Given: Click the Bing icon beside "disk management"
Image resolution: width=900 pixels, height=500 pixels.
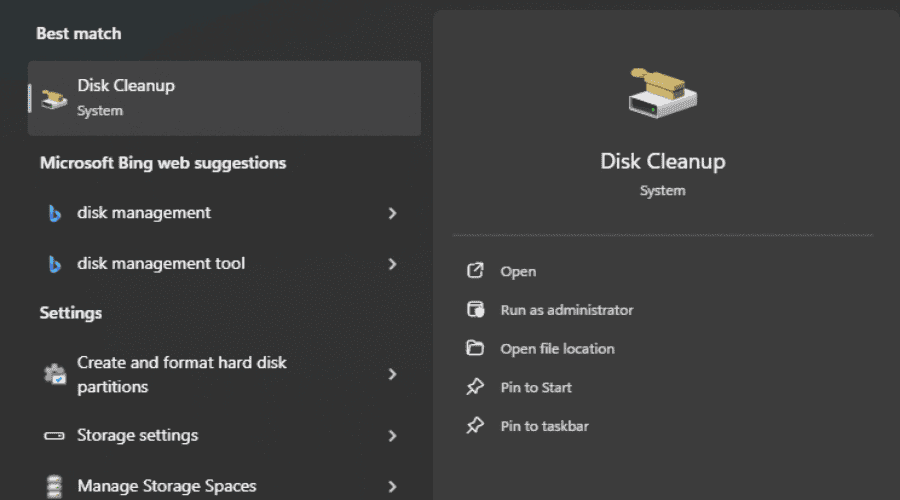Looking at the screenshot, I should pyautogui.click(x=55, y=213).
